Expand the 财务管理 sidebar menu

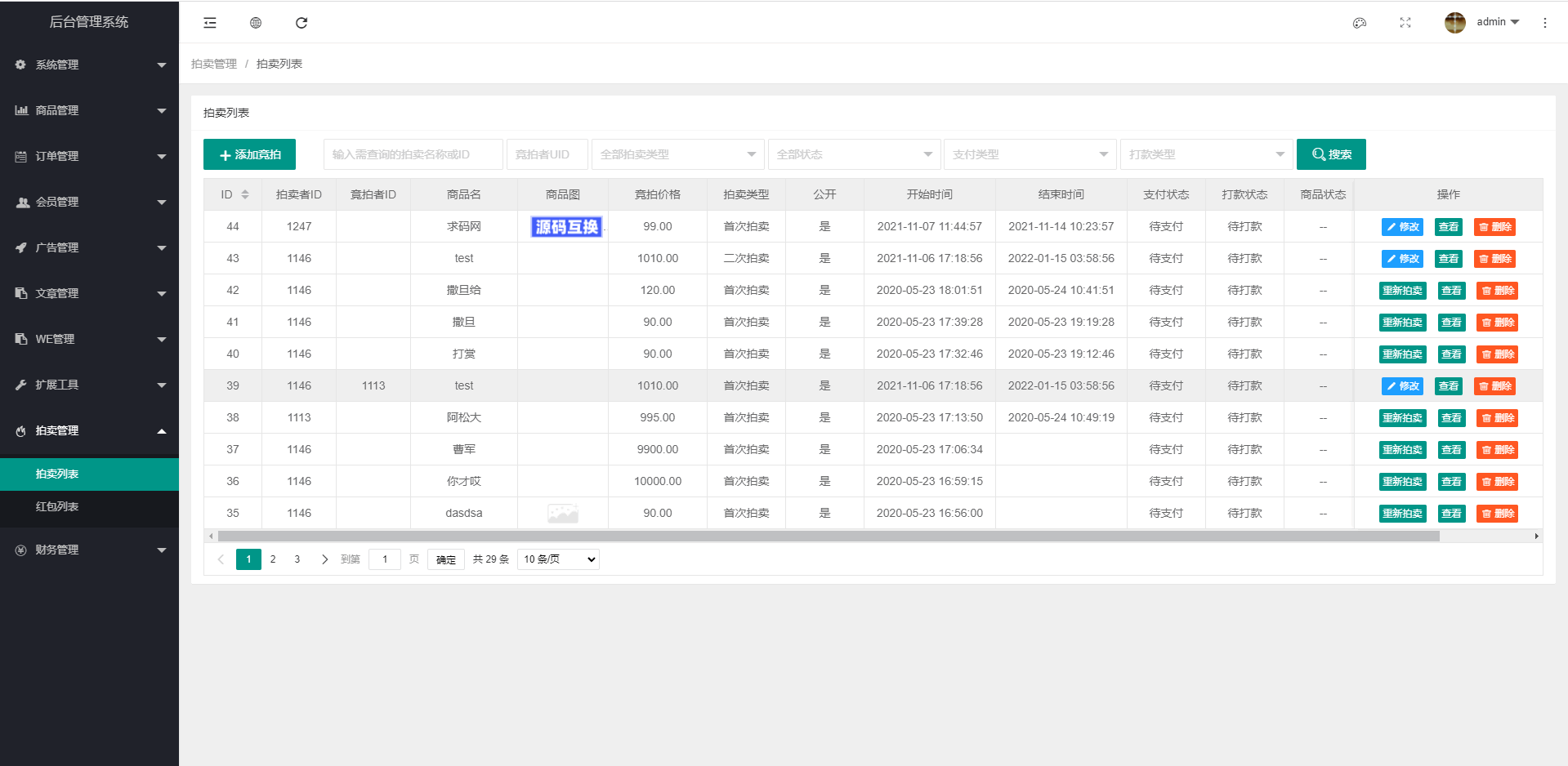pyautogui.click(x=89, y=550)
